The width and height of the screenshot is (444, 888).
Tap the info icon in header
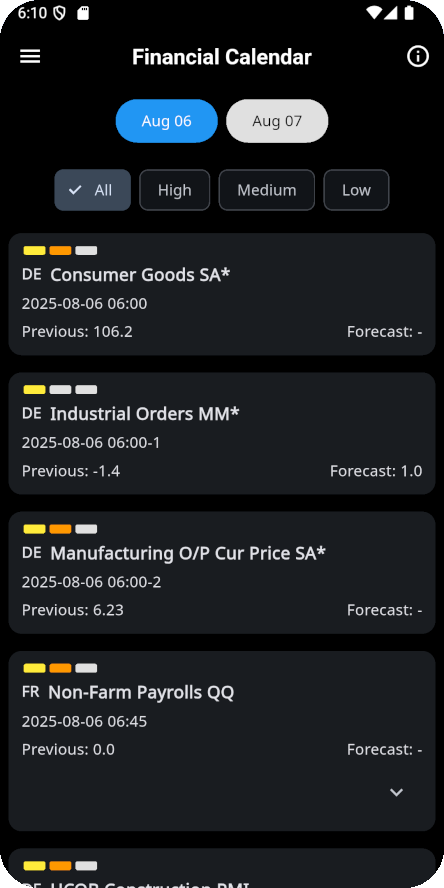click(x=418, y=57)
